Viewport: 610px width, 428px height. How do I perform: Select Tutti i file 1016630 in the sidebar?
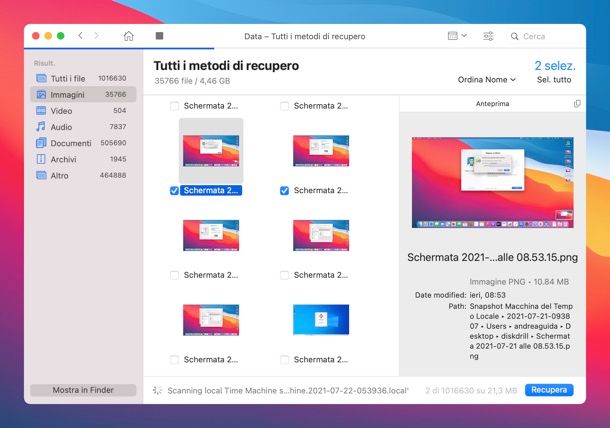[x=83, y=78]
